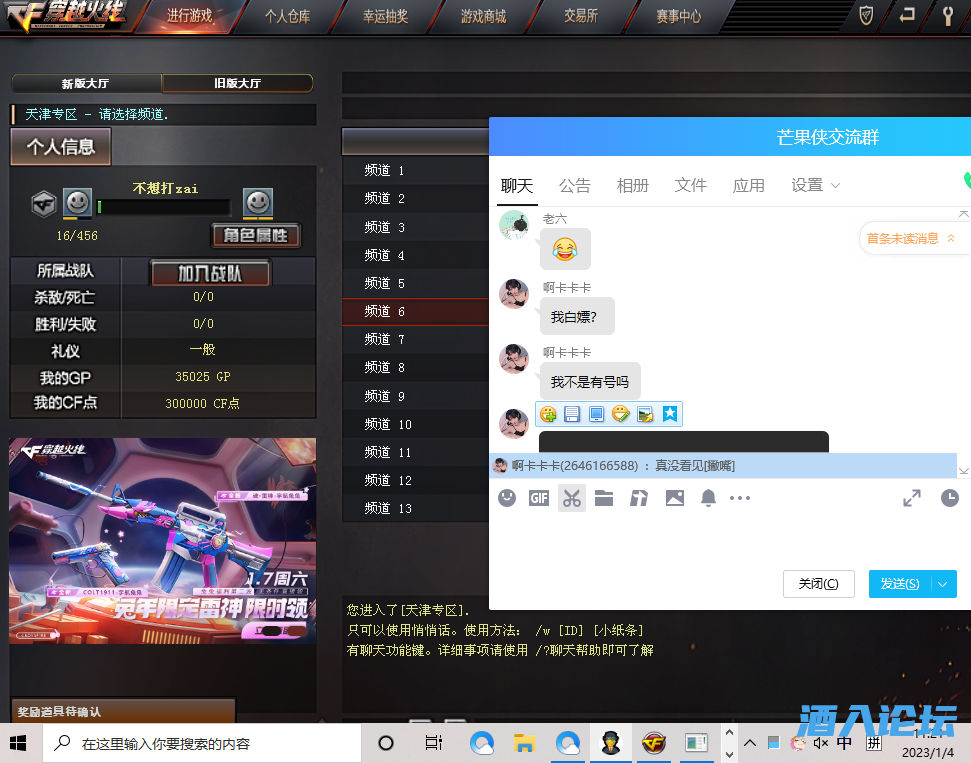This screenshot has height=763, width=971.
Task: Open chat history clock icon
Action: pos(949,498)
